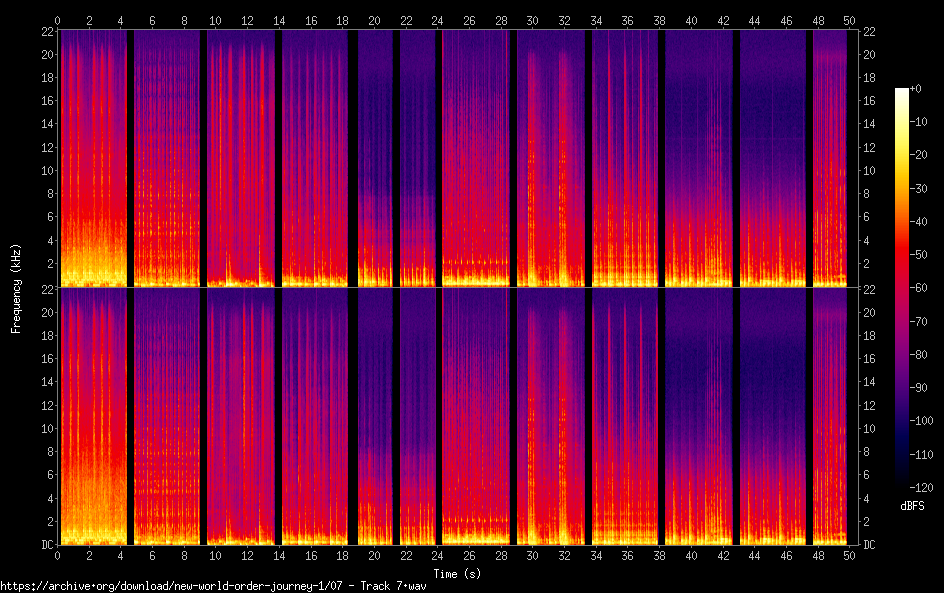Click the "dBFS" label below the color scale

click(x=911, y=507)
